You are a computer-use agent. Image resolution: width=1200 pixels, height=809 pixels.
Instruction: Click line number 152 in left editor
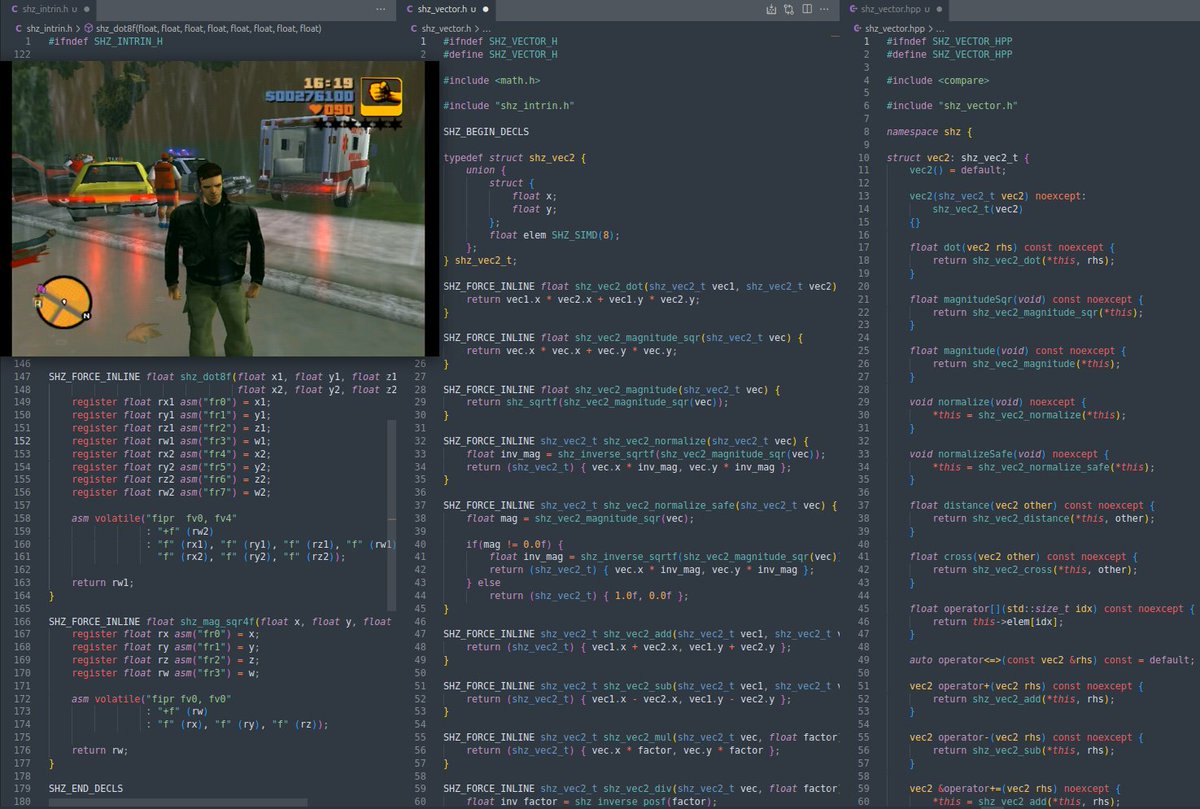23,441
